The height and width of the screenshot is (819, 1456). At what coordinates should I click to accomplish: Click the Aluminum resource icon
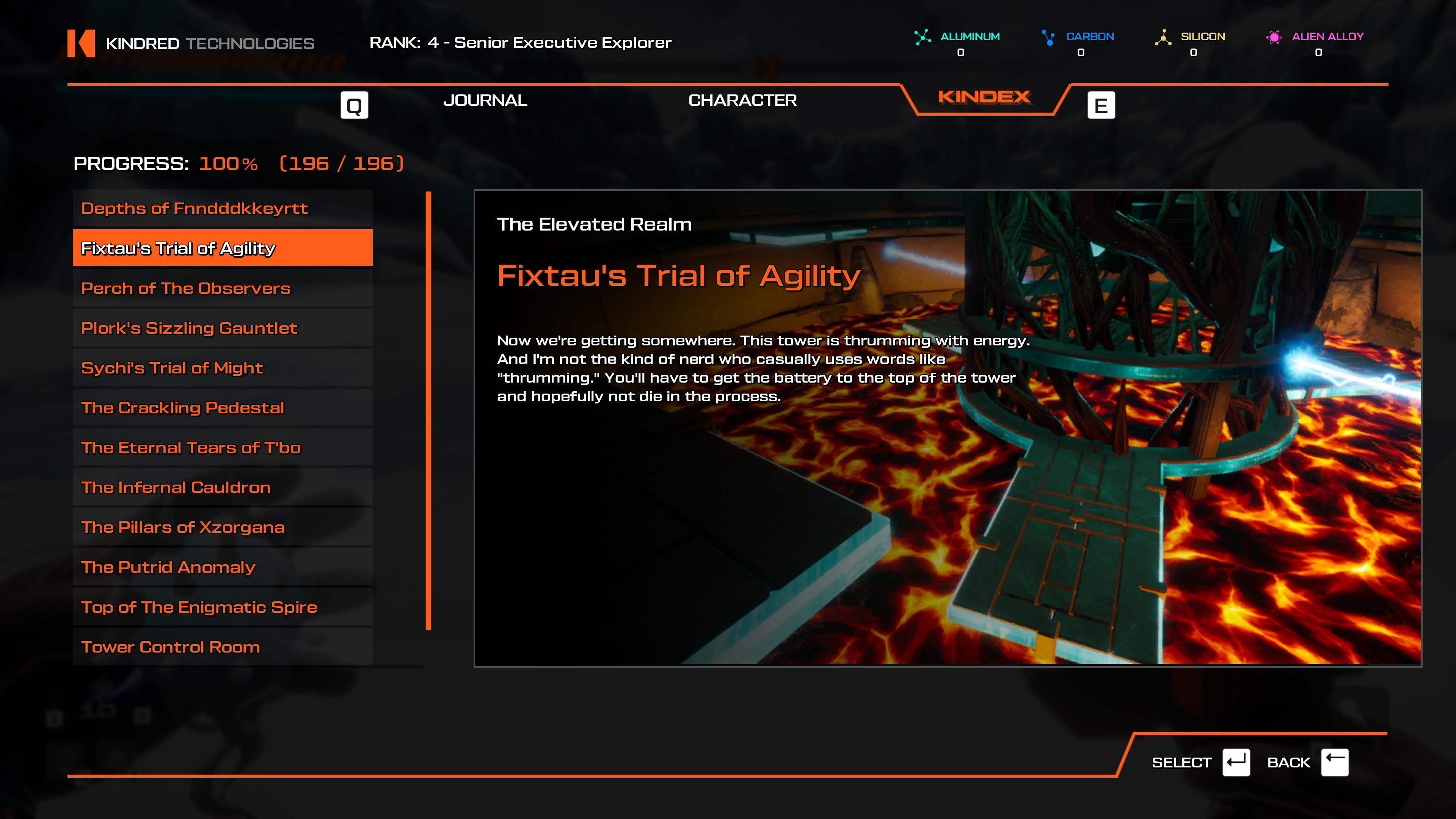click(923, 37)
